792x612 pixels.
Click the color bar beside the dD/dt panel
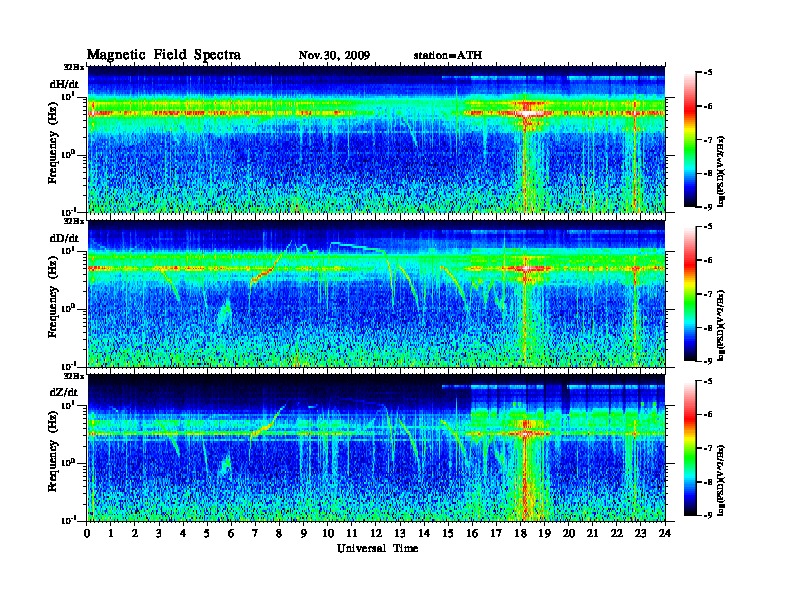(x=690, y=294)
